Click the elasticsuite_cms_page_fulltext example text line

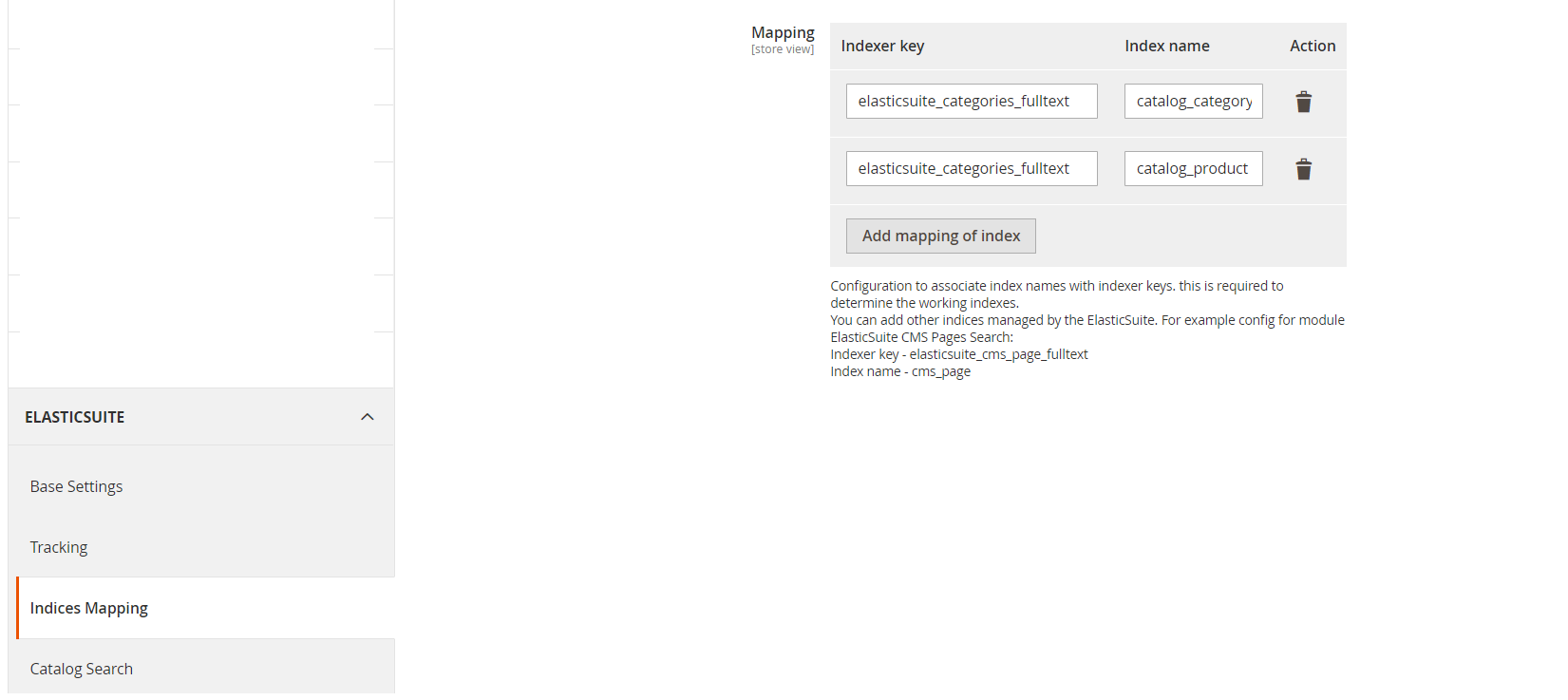point(959,354)
